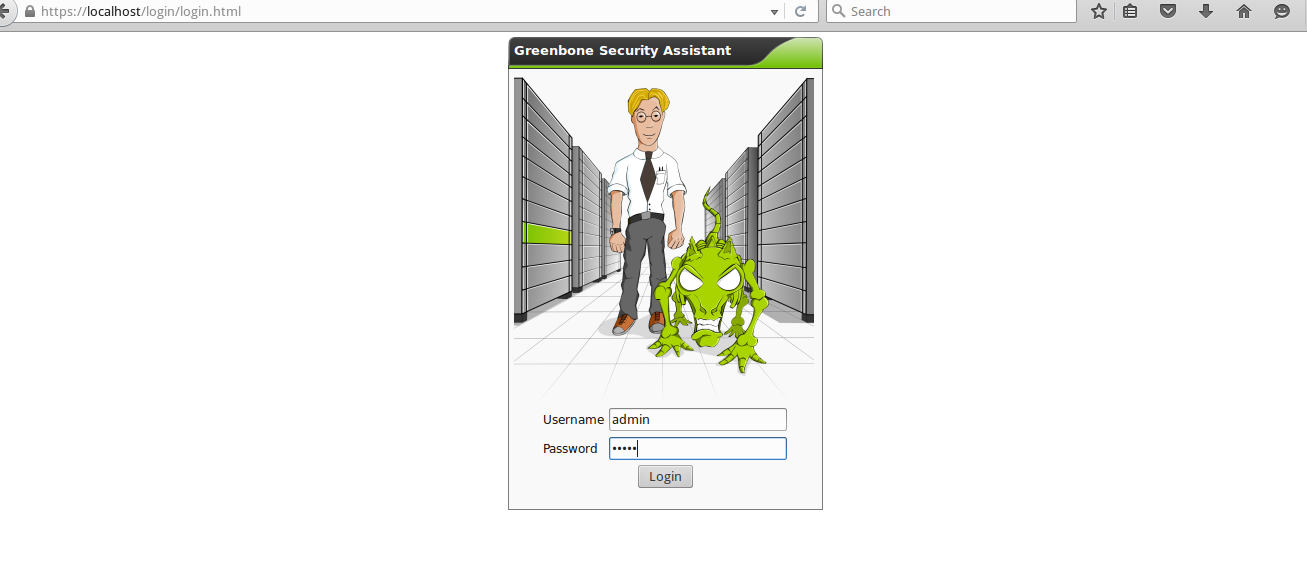Screen dimensions: 1307x577
Task: Open the URL history dropdown arrow
Action: pyautogui.click(x=774, y=12)
